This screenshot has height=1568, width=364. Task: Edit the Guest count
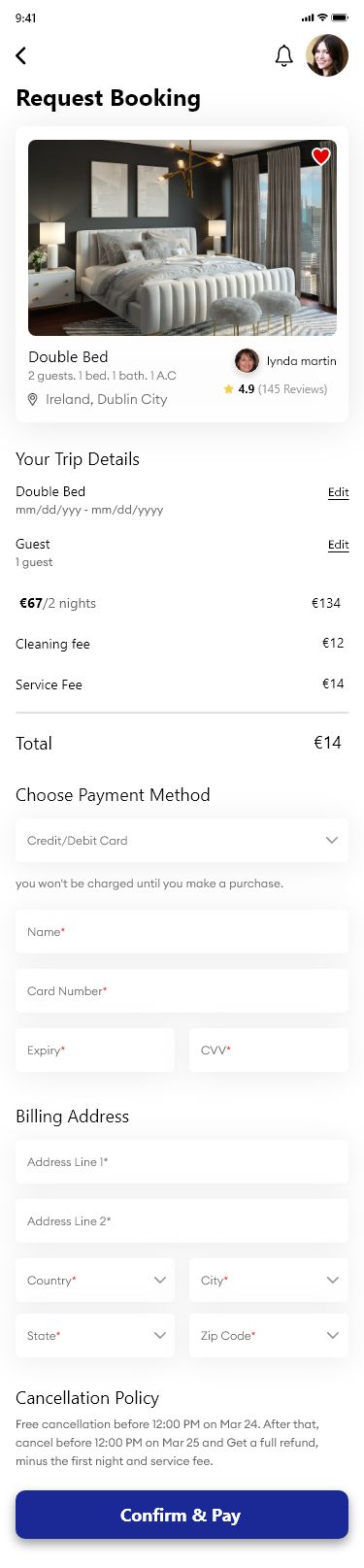point(338,545)
